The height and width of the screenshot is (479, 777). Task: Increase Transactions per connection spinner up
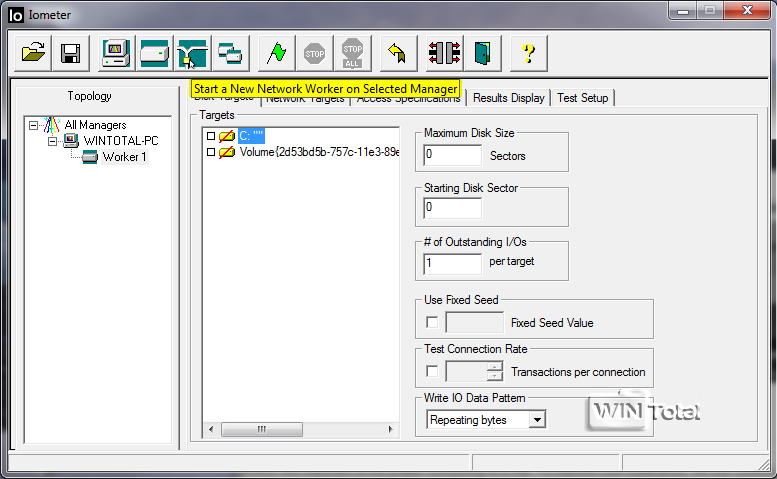(495, 367)
